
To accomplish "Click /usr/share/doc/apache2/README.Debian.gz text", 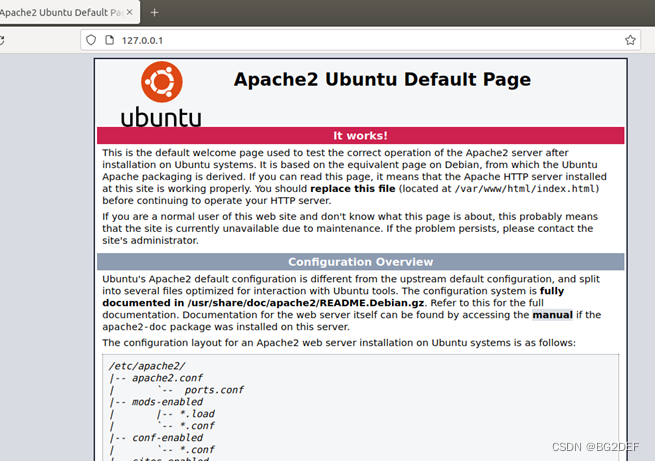I will pyautogui.click(x=306, y=303).
